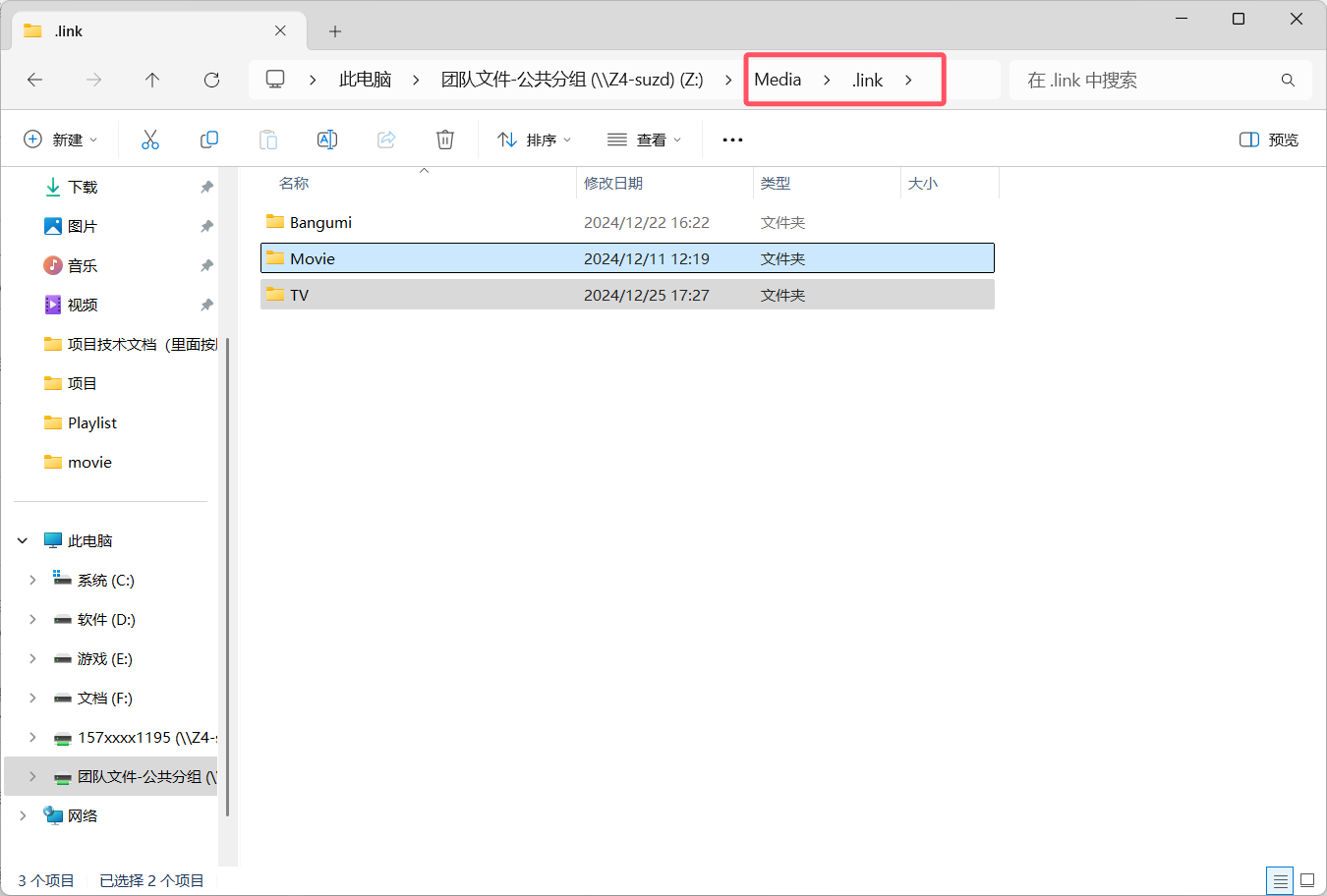This screenshot has width=1327, height=896.
Task: Click the Bangumi folder icon
Action: (275, 222)
